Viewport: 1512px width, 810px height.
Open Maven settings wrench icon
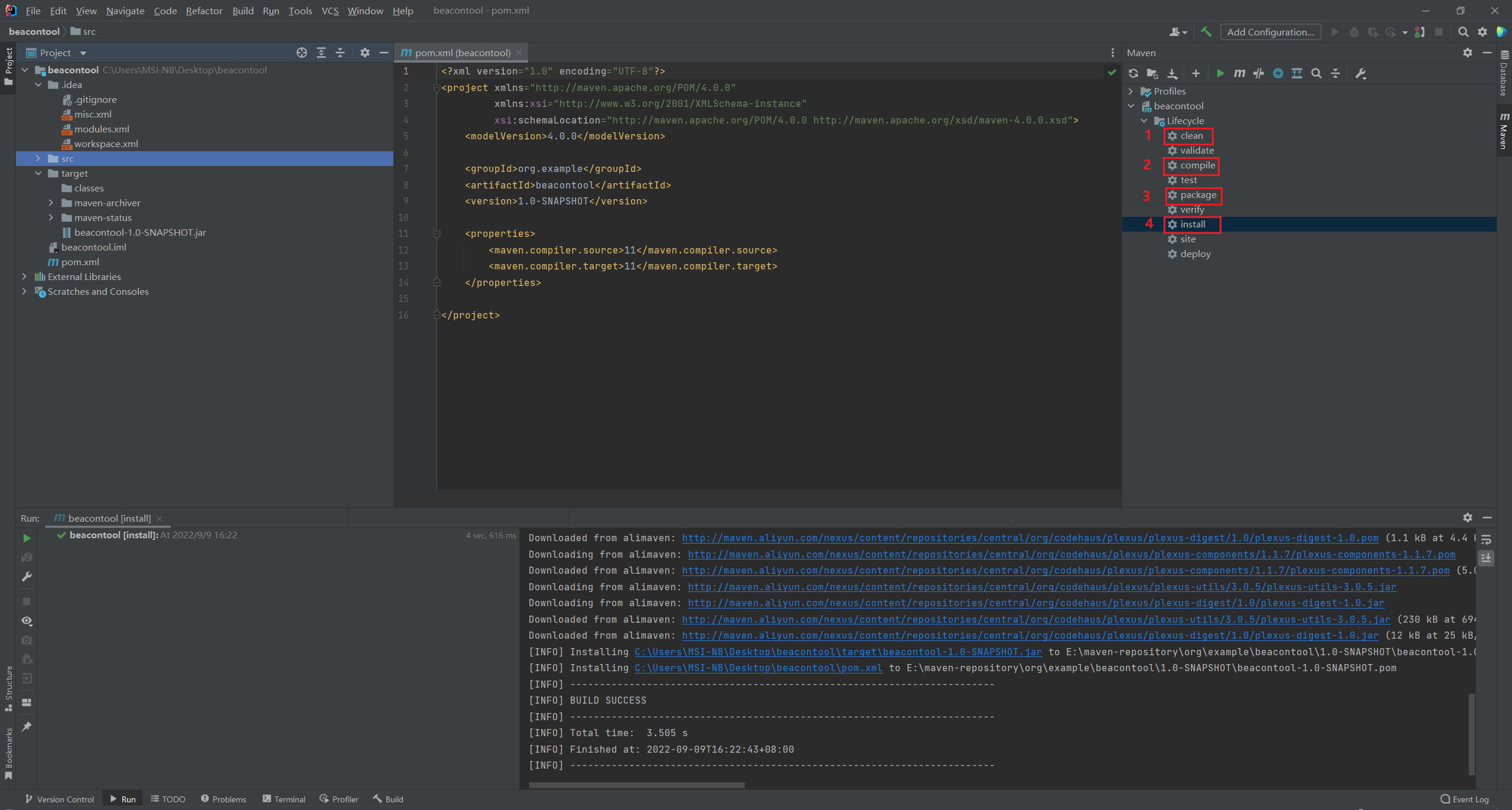pyautogui.click(x=1361, y=73)
